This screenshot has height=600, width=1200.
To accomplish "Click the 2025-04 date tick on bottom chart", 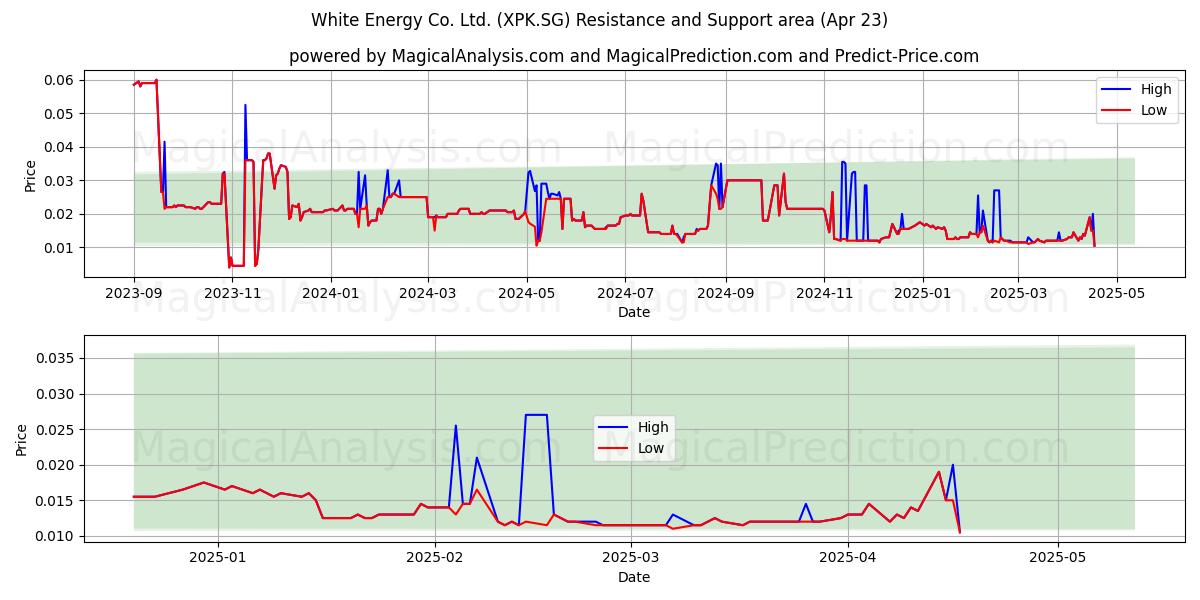I will [848, 557].
